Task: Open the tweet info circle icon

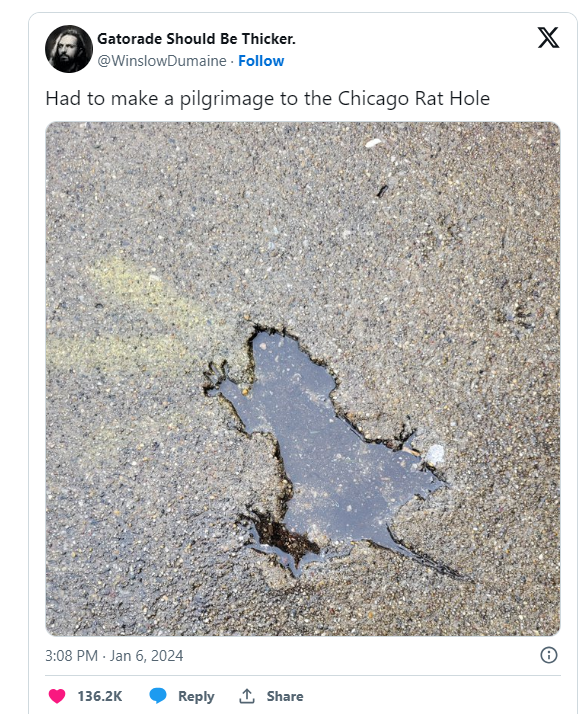Action: coord(549,655)
